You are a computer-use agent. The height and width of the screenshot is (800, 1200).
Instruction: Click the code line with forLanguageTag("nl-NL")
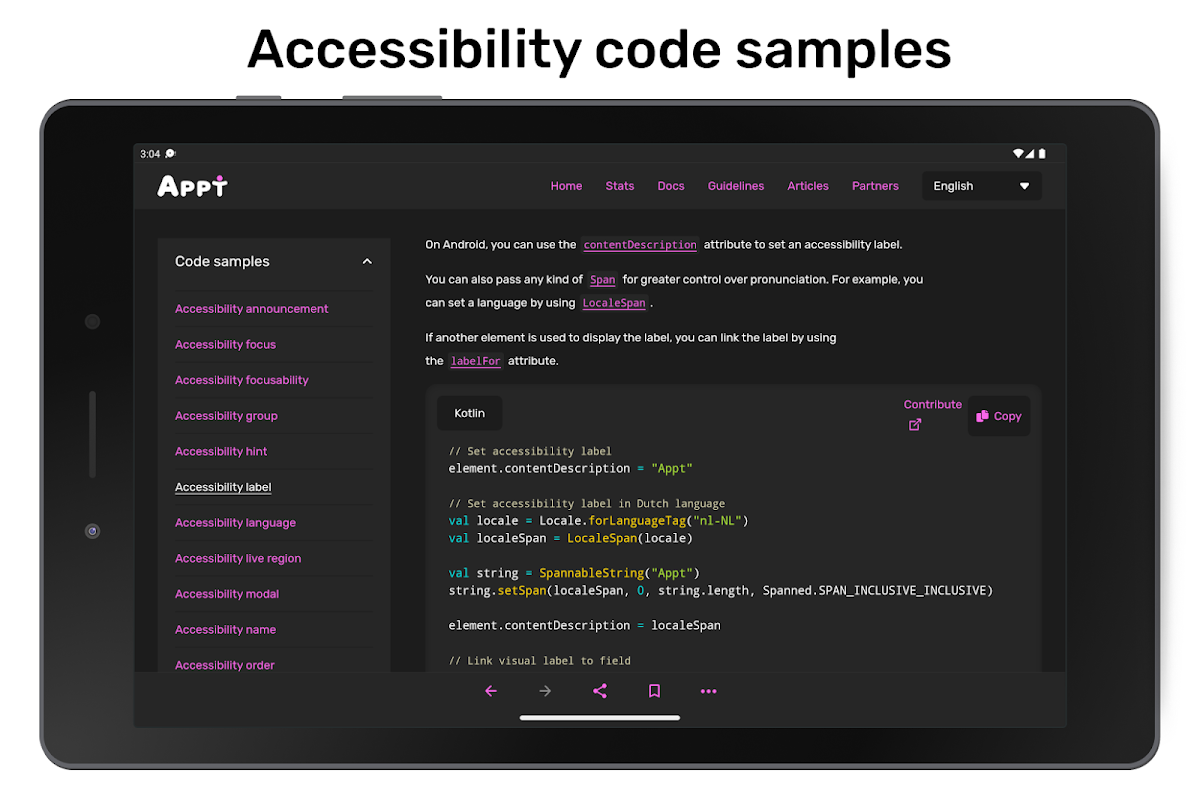pyautogui.click(x=599, y=521)
